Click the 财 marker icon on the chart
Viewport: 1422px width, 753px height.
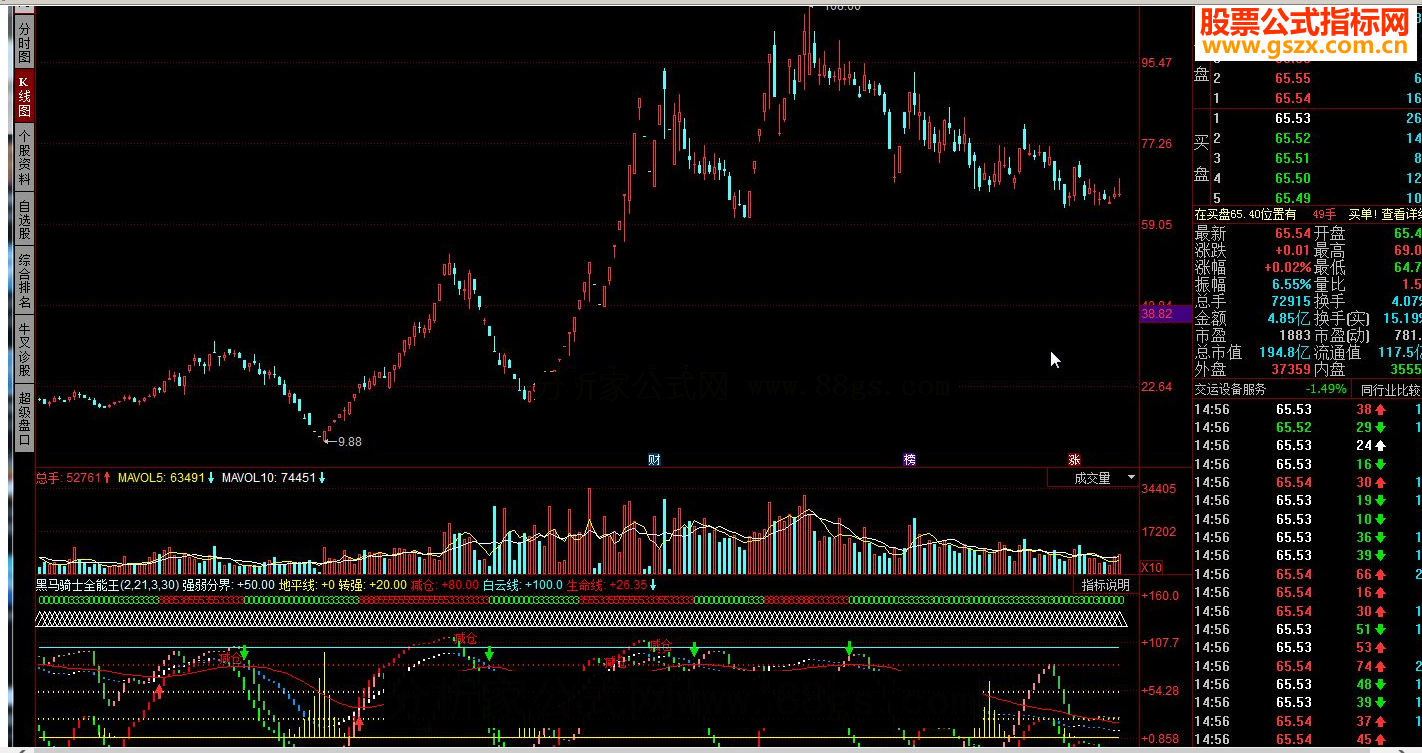point(654,460)
